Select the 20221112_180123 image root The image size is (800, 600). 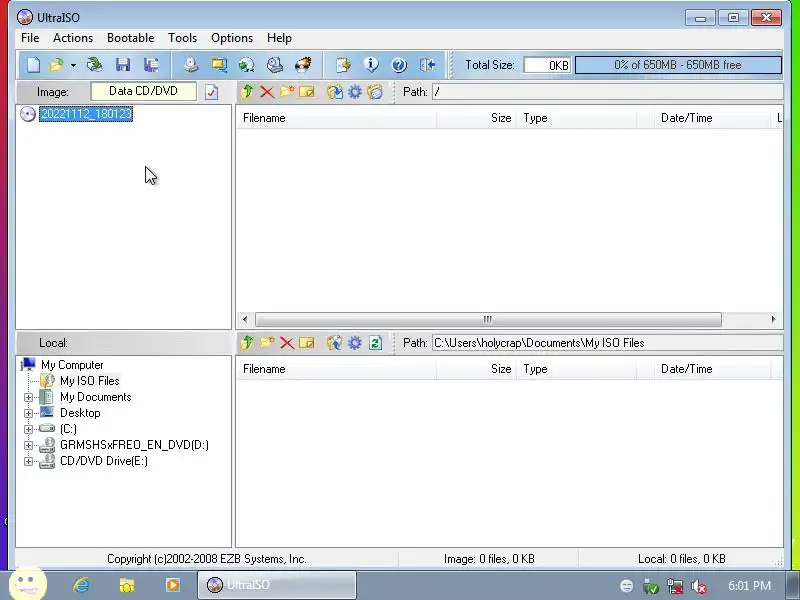[86, 114]
